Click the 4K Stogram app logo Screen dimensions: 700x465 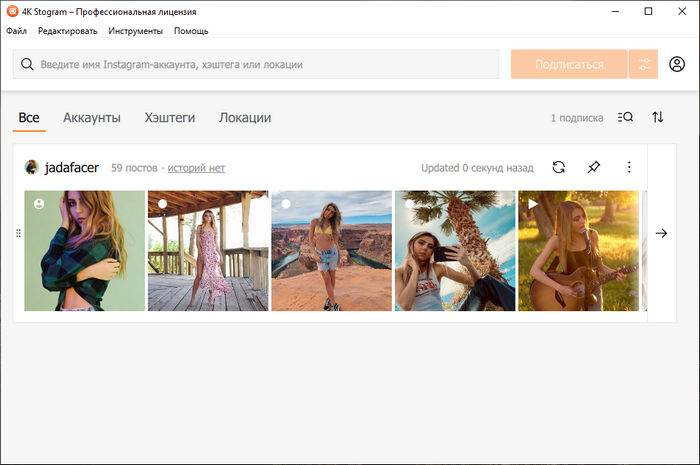12,11
